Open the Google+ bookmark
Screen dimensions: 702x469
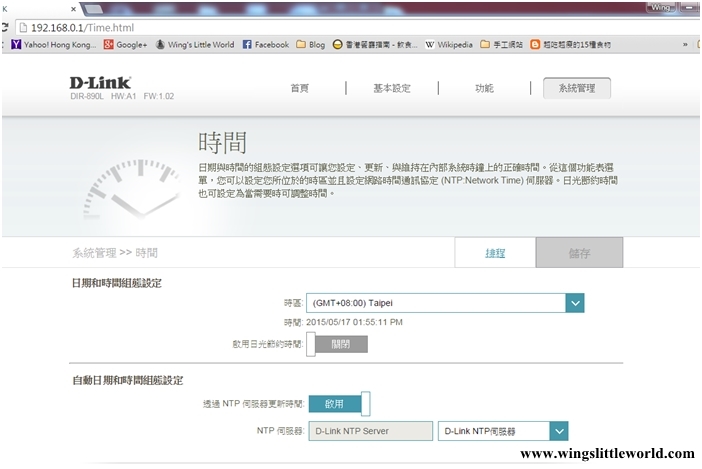coord(125,45)
